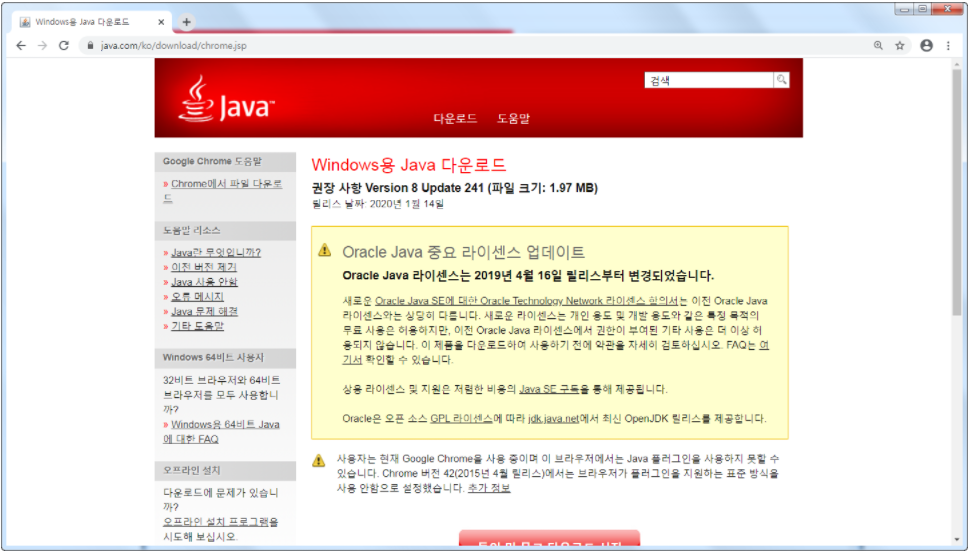Open the 오류 메시지 link

click(197, 297)
